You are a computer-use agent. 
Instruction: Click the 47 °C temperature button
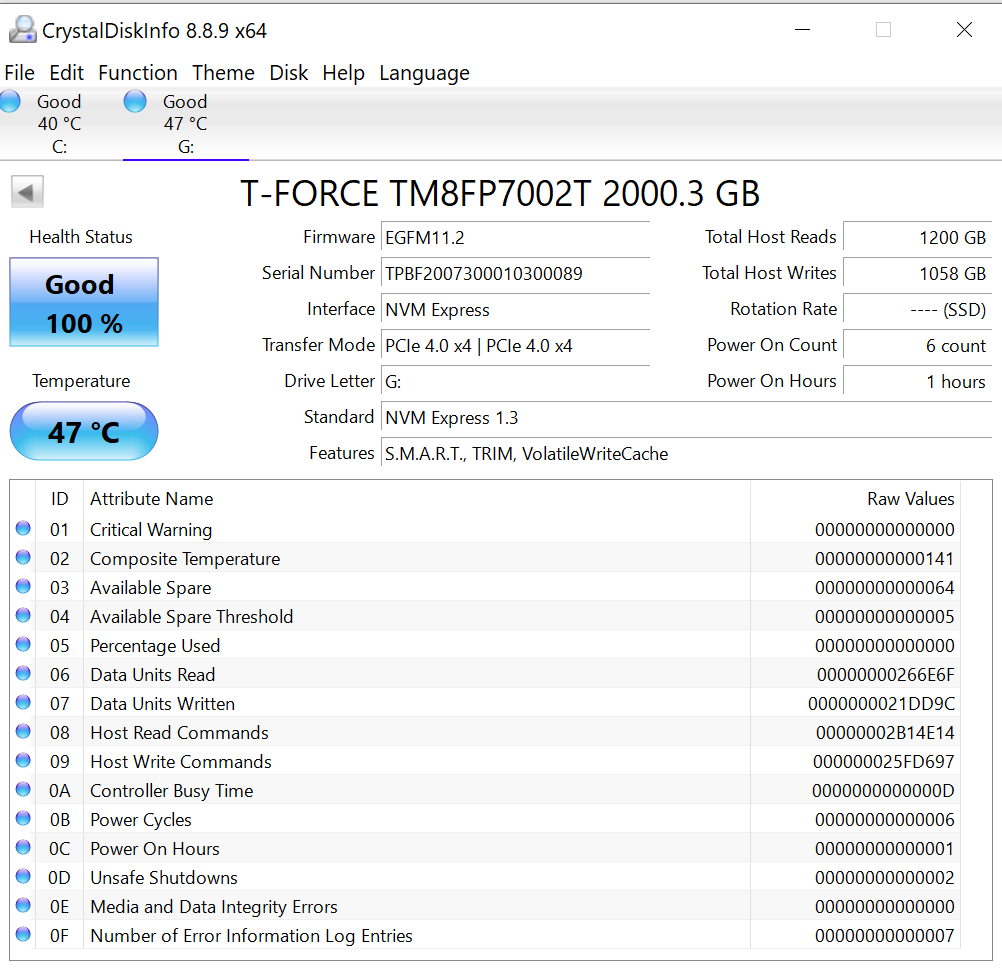pyautogui.click(x=84, y=432)
